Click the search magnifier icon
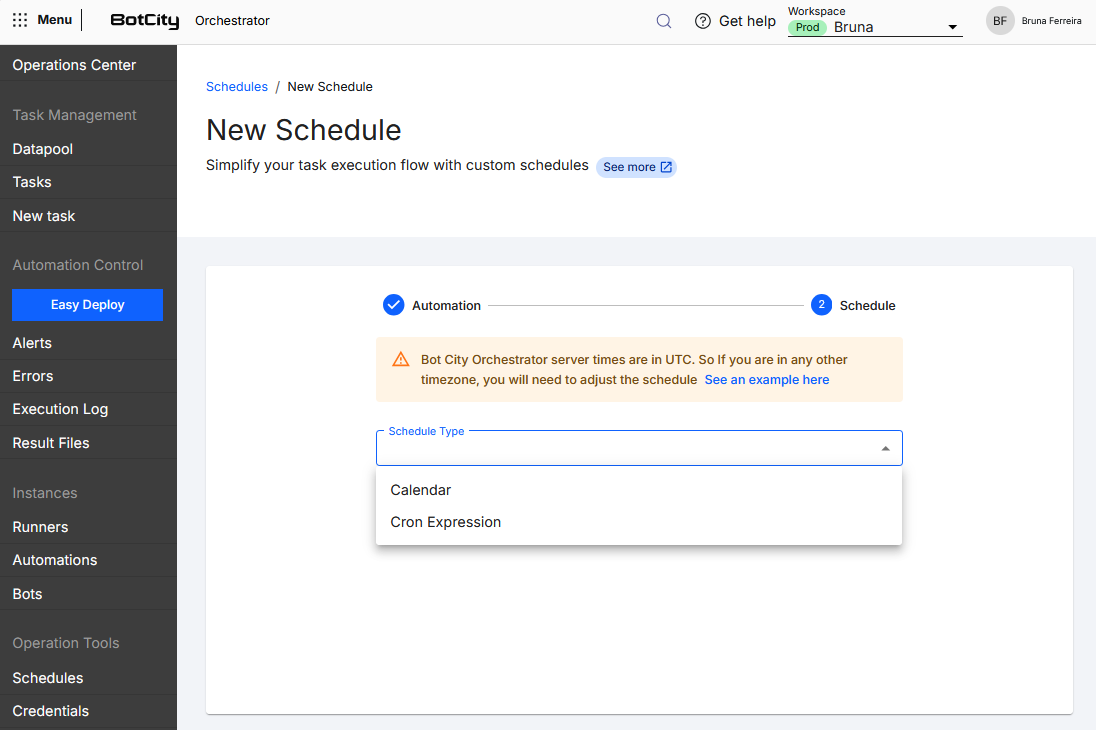This screenshot has height=730, width=1096. point(664,21)
